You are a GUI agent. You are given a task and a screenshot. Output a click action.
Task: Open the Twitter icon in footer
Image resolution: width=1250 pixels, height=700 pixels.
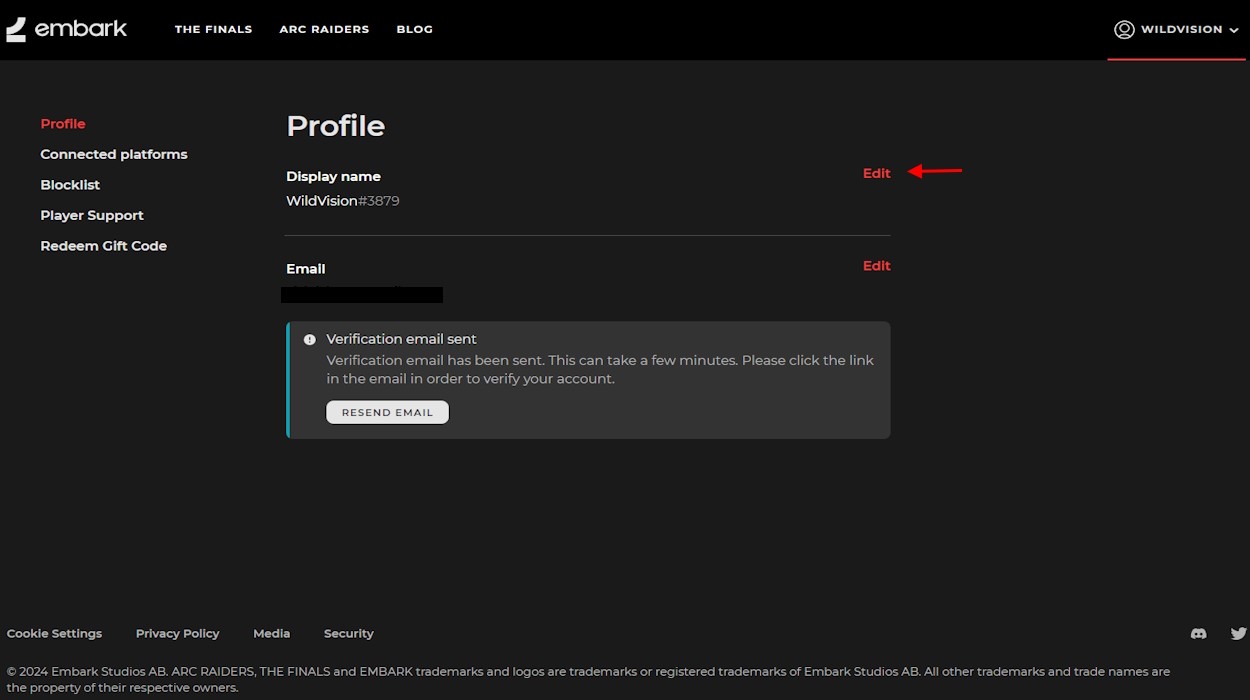tap(1238, 633)
